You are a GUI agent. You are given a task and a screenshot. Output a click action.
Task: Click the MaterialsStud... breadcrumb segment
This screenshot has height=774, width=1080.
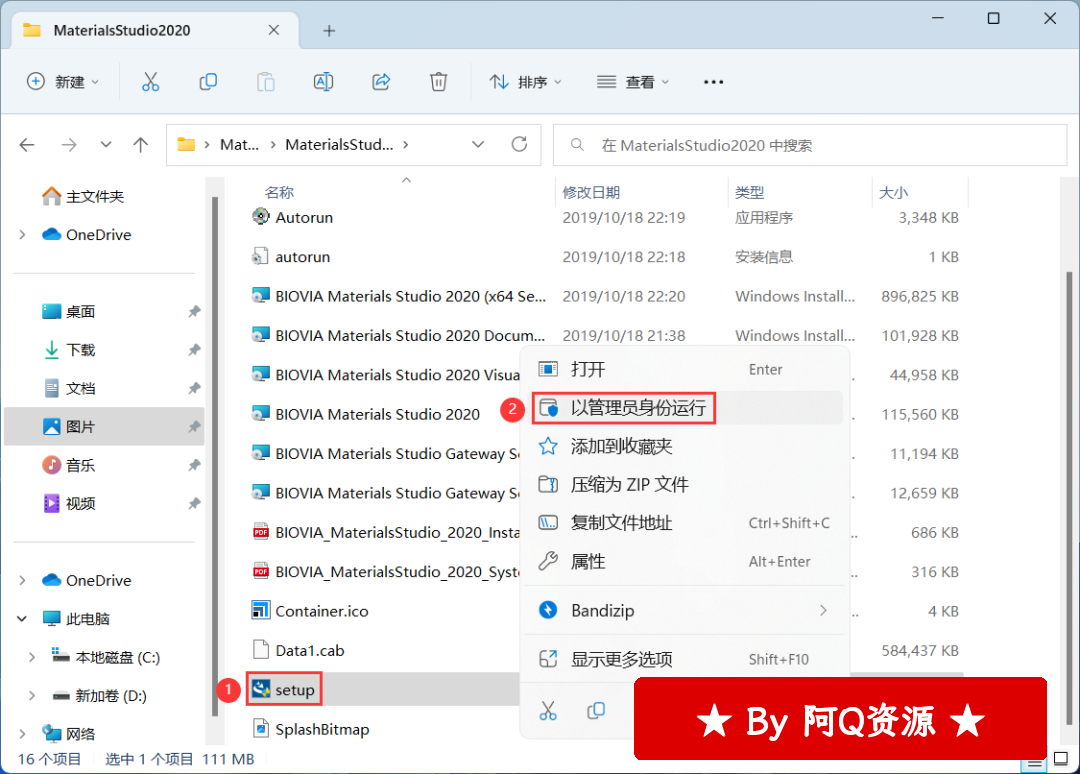(x=340, y=145)
